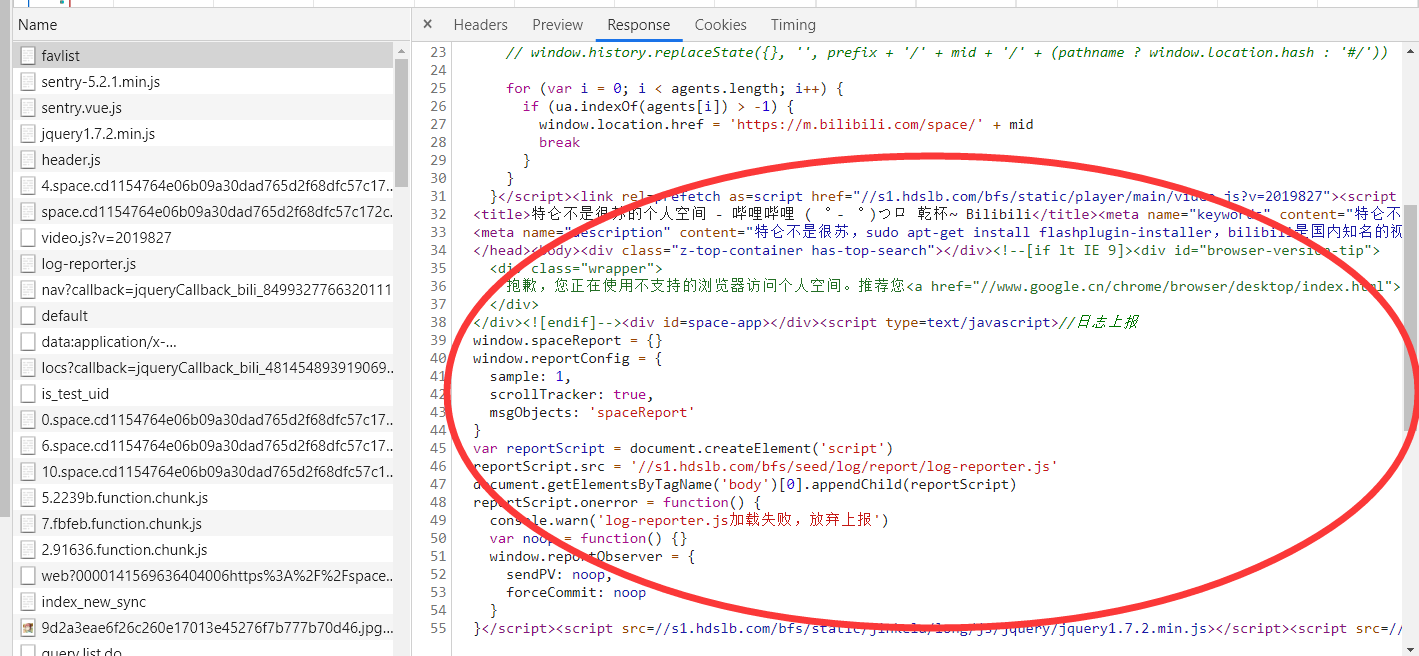Click the document icon next to header.js
The width and height of the screenshot is (1419, 656).
[x=28, y=160]
